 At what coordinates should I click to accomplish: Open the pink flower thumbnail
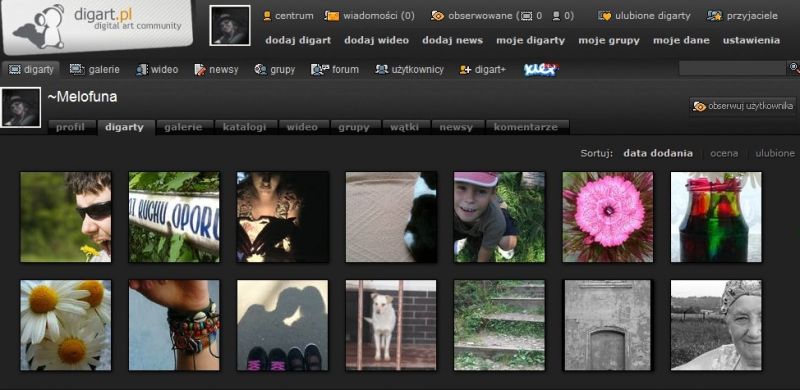tap(608, 217)
